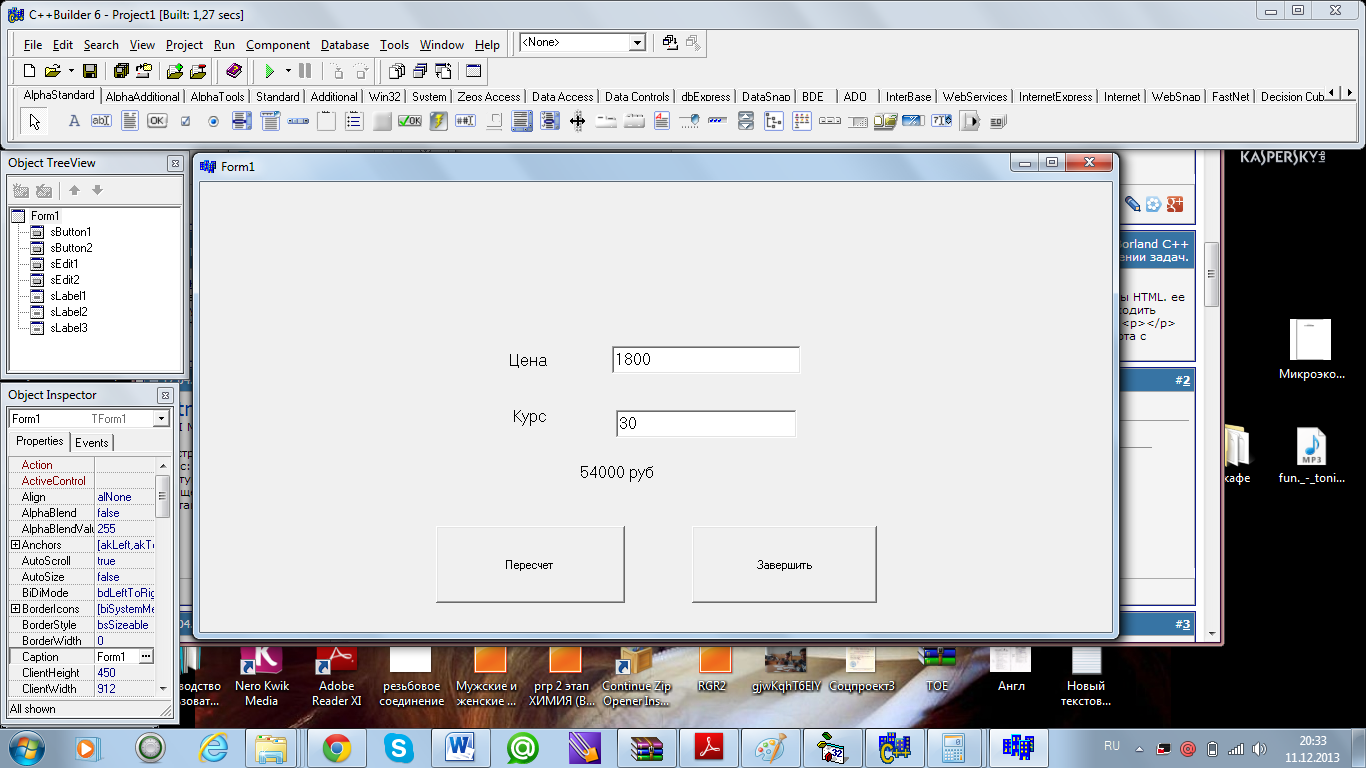Click the Save floppy disk icon
1366x768 pixels.
point(90,71)
